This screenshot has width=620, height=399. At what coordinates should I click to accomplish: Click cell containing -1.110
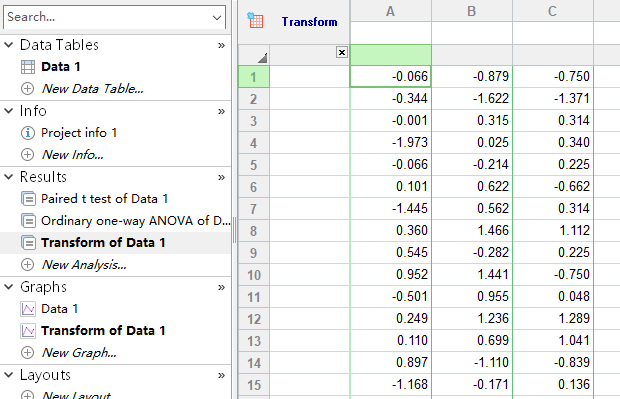[472, 362]
